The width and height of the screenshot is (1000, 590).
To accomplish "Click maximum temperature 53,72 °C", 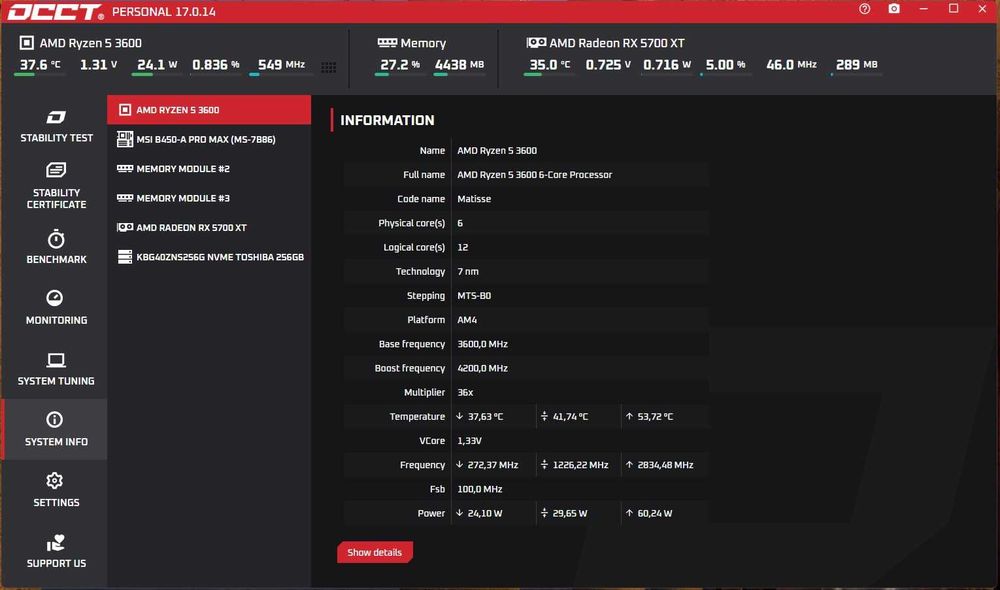I will [x=655, y=417].
